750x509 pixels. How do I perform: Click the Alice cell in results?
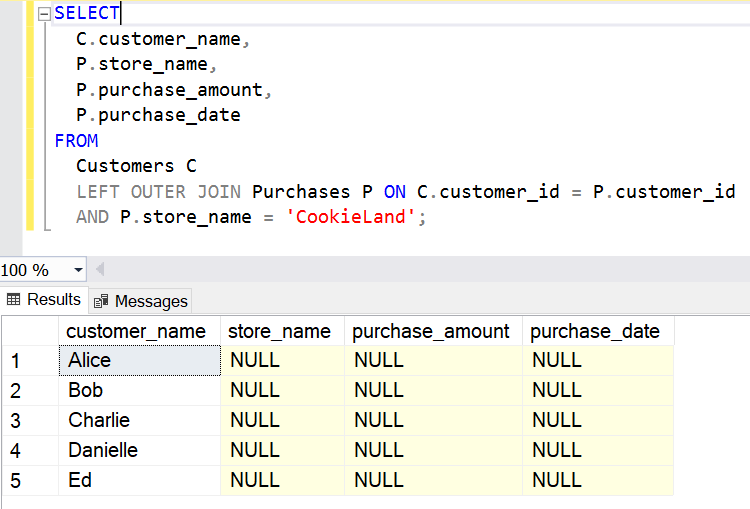click(138, 361)
